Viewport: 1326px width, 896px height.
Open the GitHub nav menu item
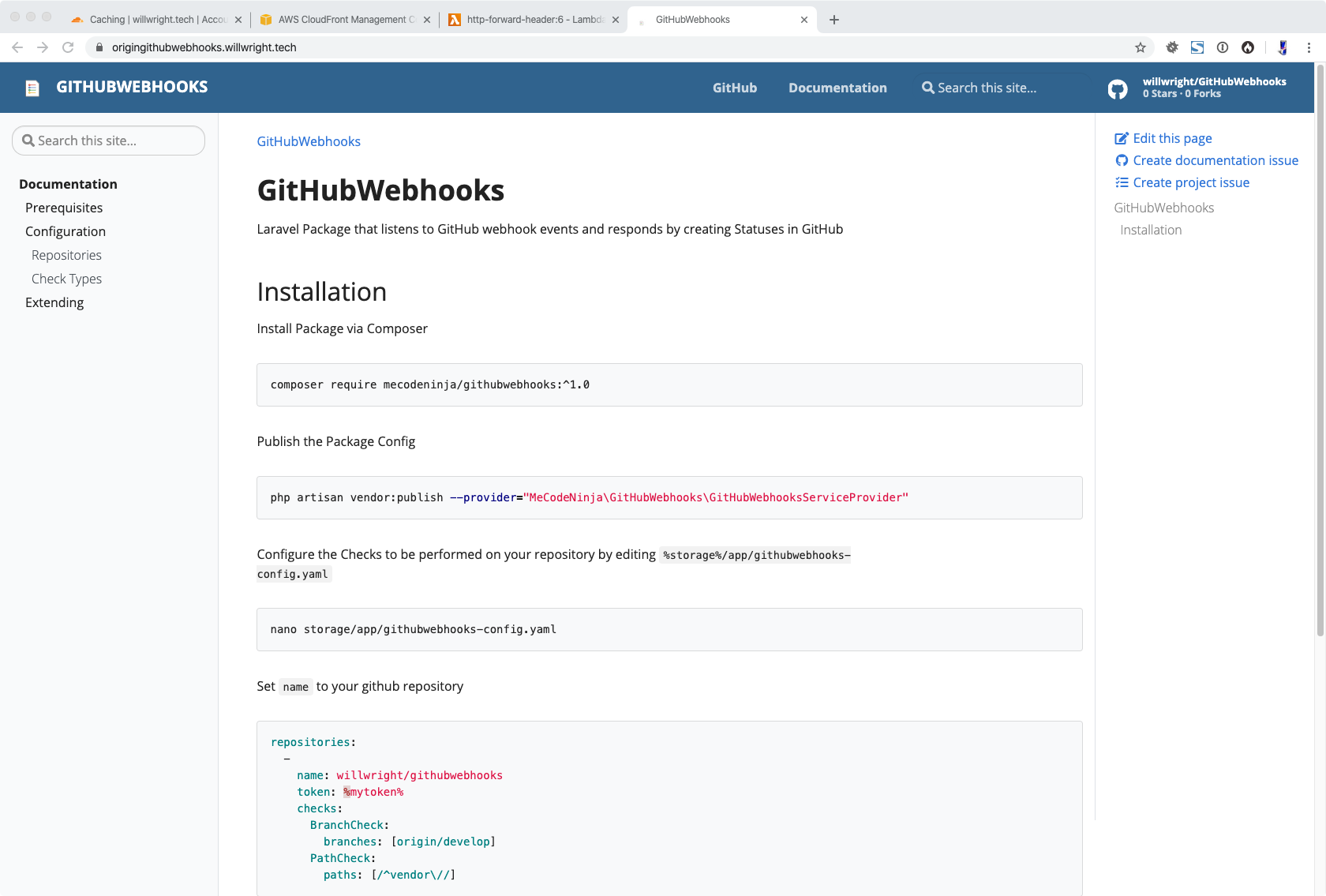(x=735, y=88)
